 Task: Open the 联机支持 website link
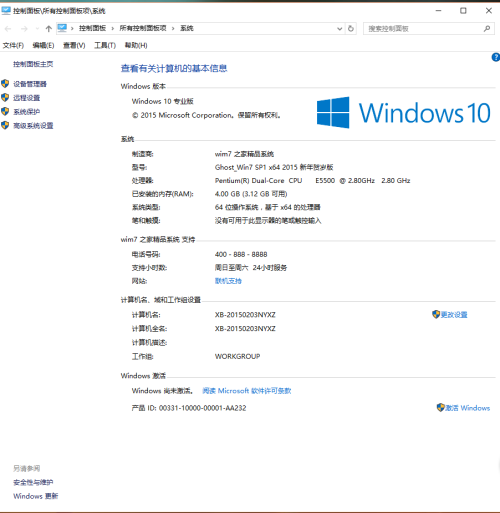tap(228, 281)
